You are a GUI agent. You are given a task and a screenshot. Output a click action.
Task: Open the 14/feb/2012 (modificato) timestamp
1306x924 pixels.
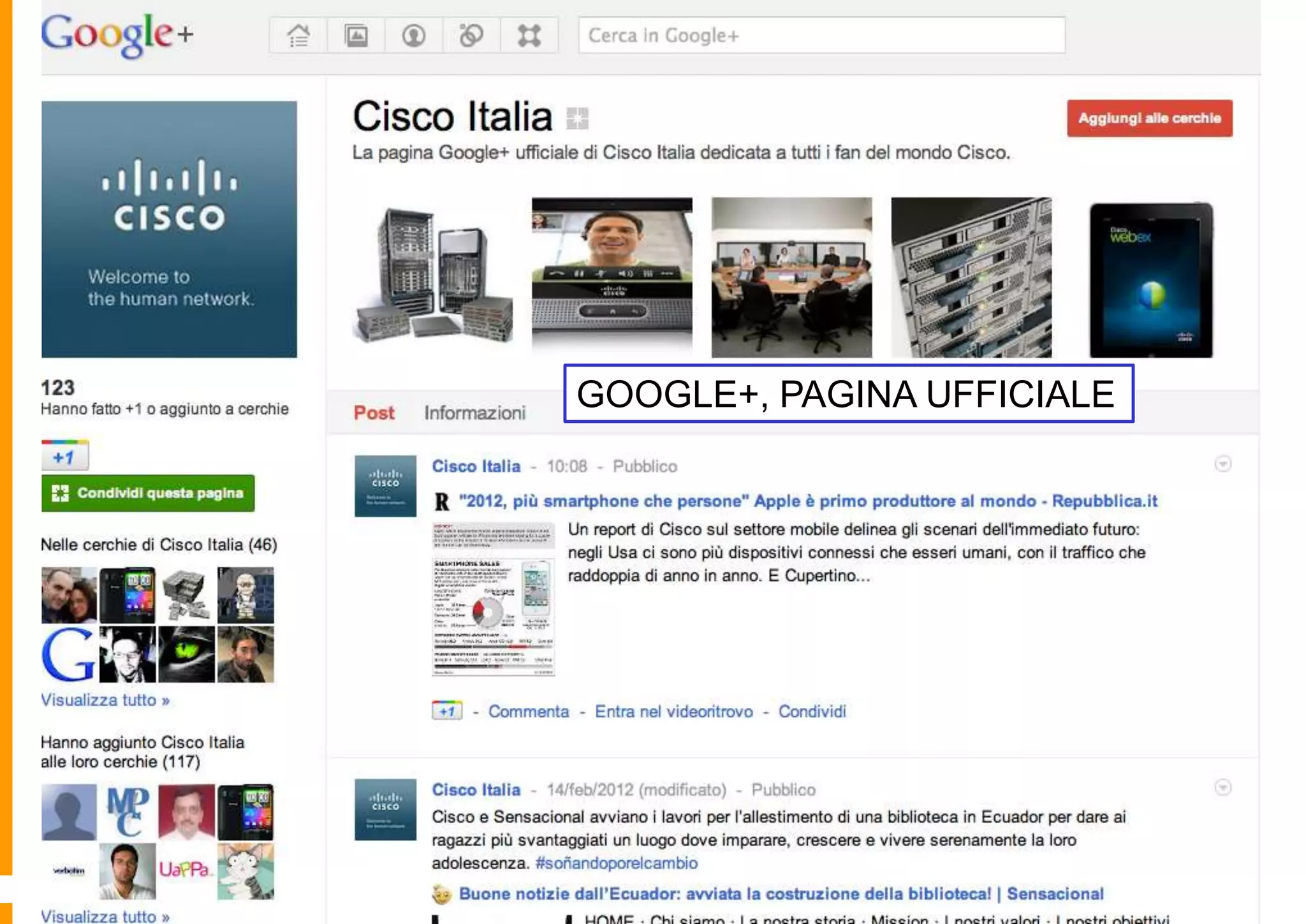point(636,790)
